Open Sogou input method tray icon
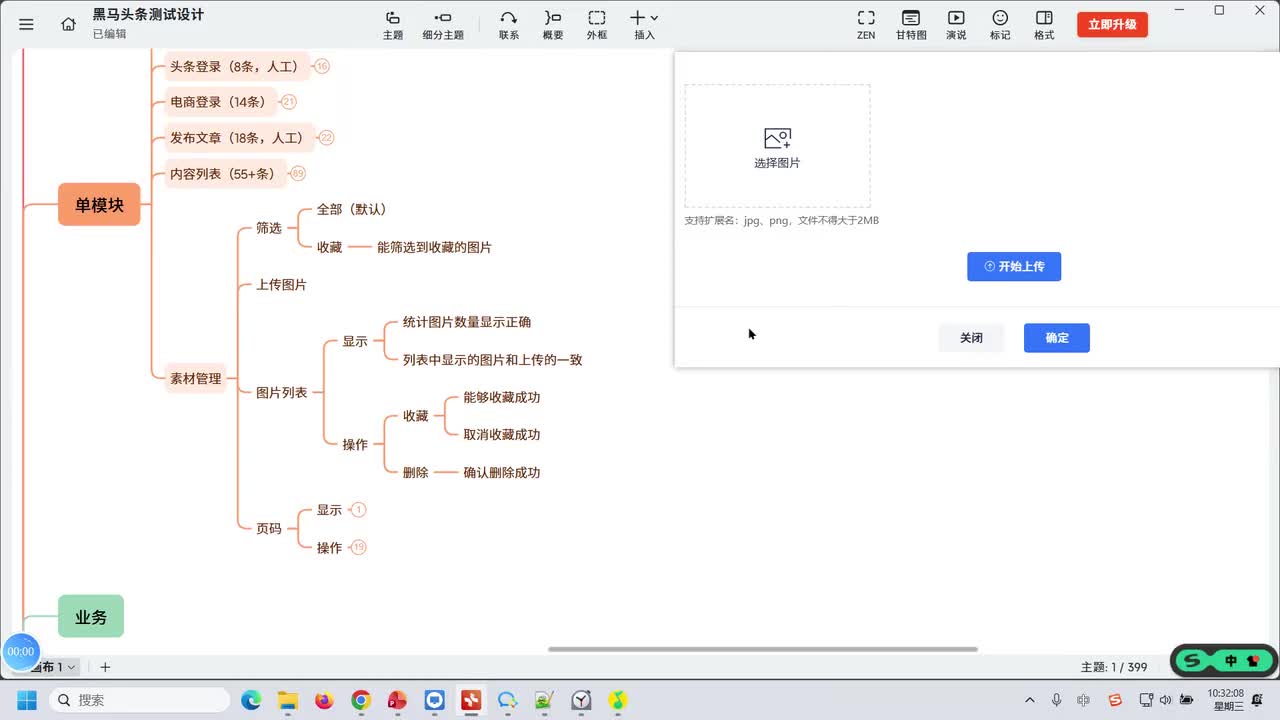This screenshot has height=720, width=1280. click(1115, 700)
